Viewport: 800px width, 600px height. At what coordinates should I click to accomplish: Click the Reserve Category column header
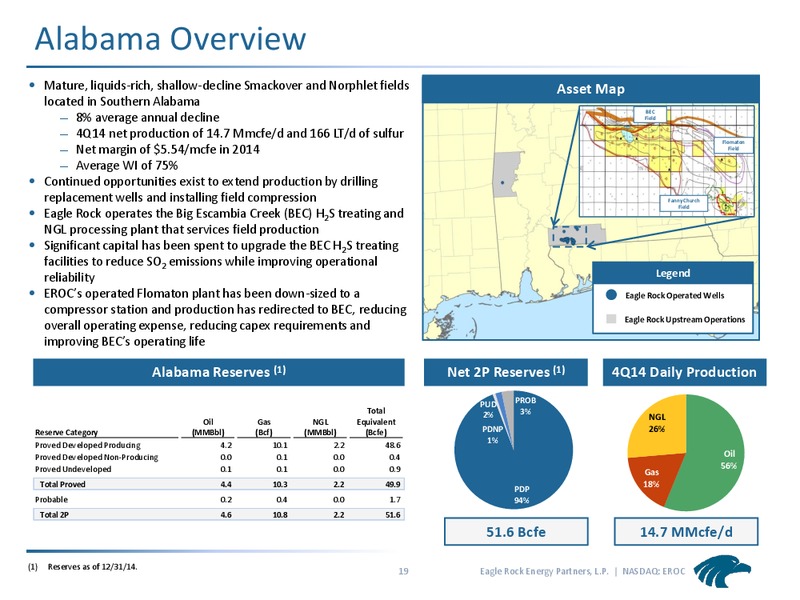(x=66, y=432)
